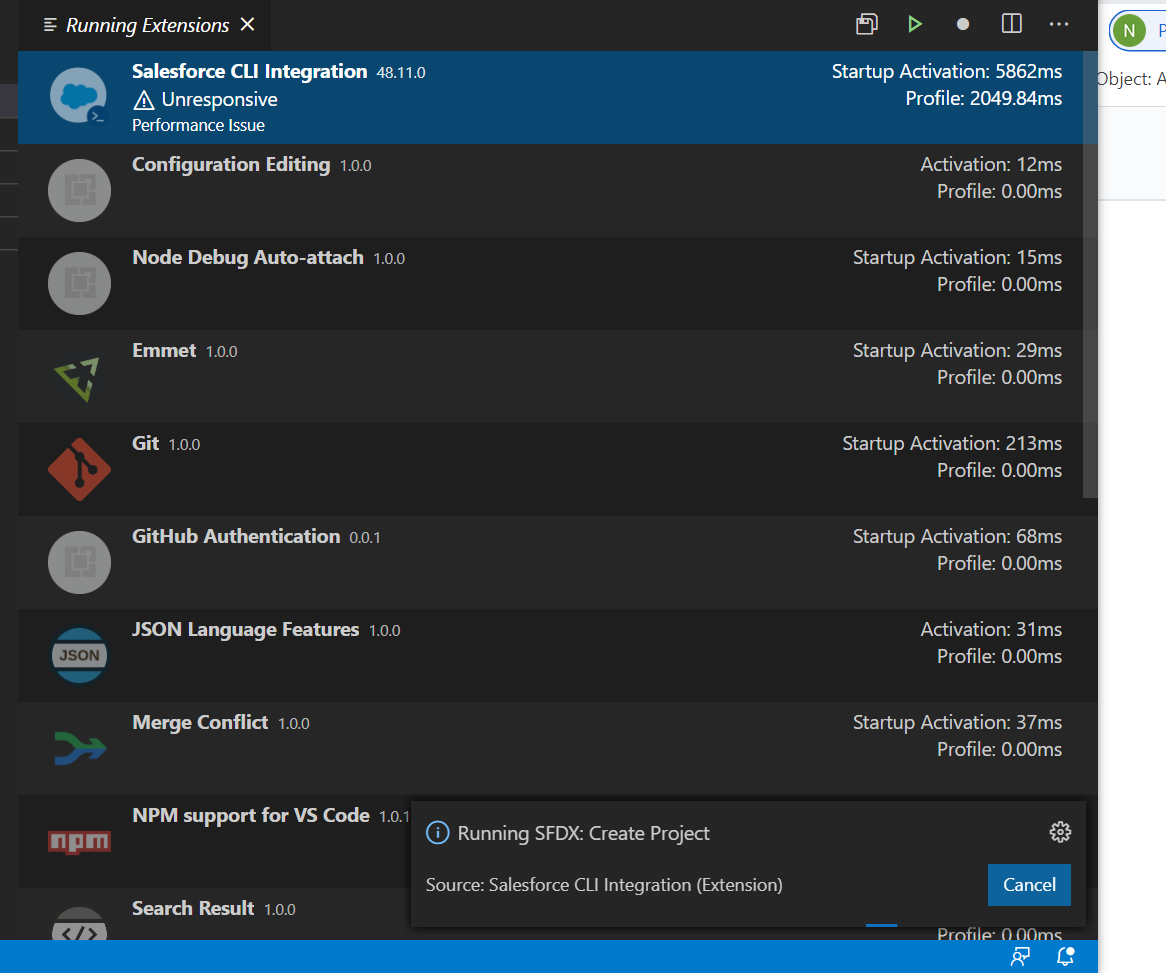Image resolution: width=1166 pixels, height=973 pixels.
Task: Cancel the SFDX Create Project task
Action: click(x=1029, y=884)
